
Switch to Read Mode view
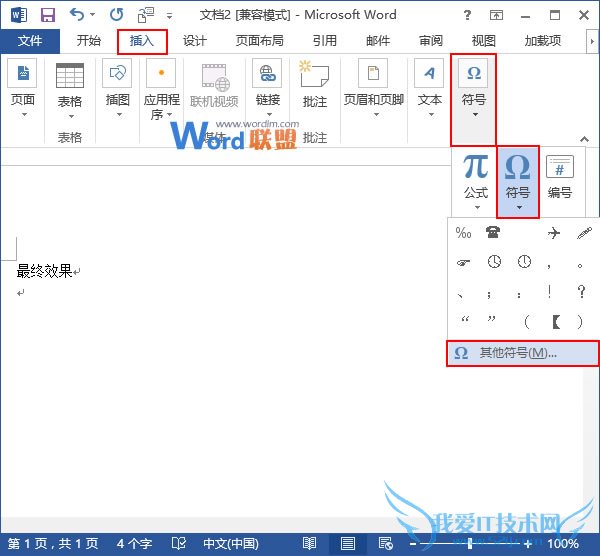pyautogui.click(x=309, y=543)
